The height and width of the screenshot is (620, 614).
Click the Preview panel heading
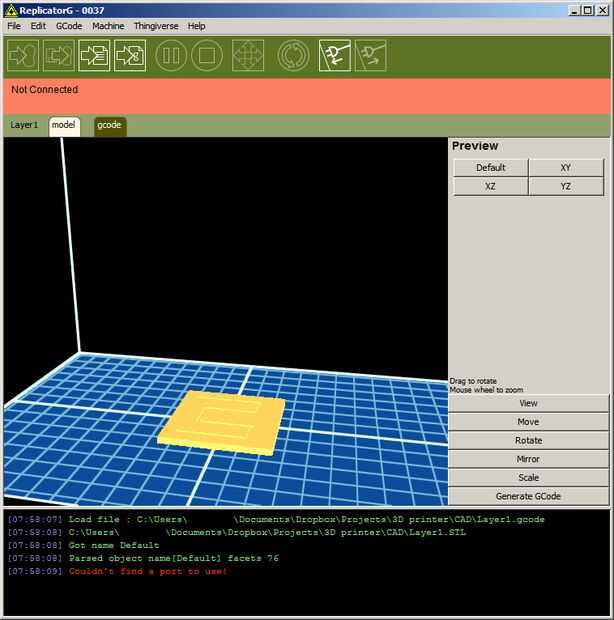click(x=475, y=146)
